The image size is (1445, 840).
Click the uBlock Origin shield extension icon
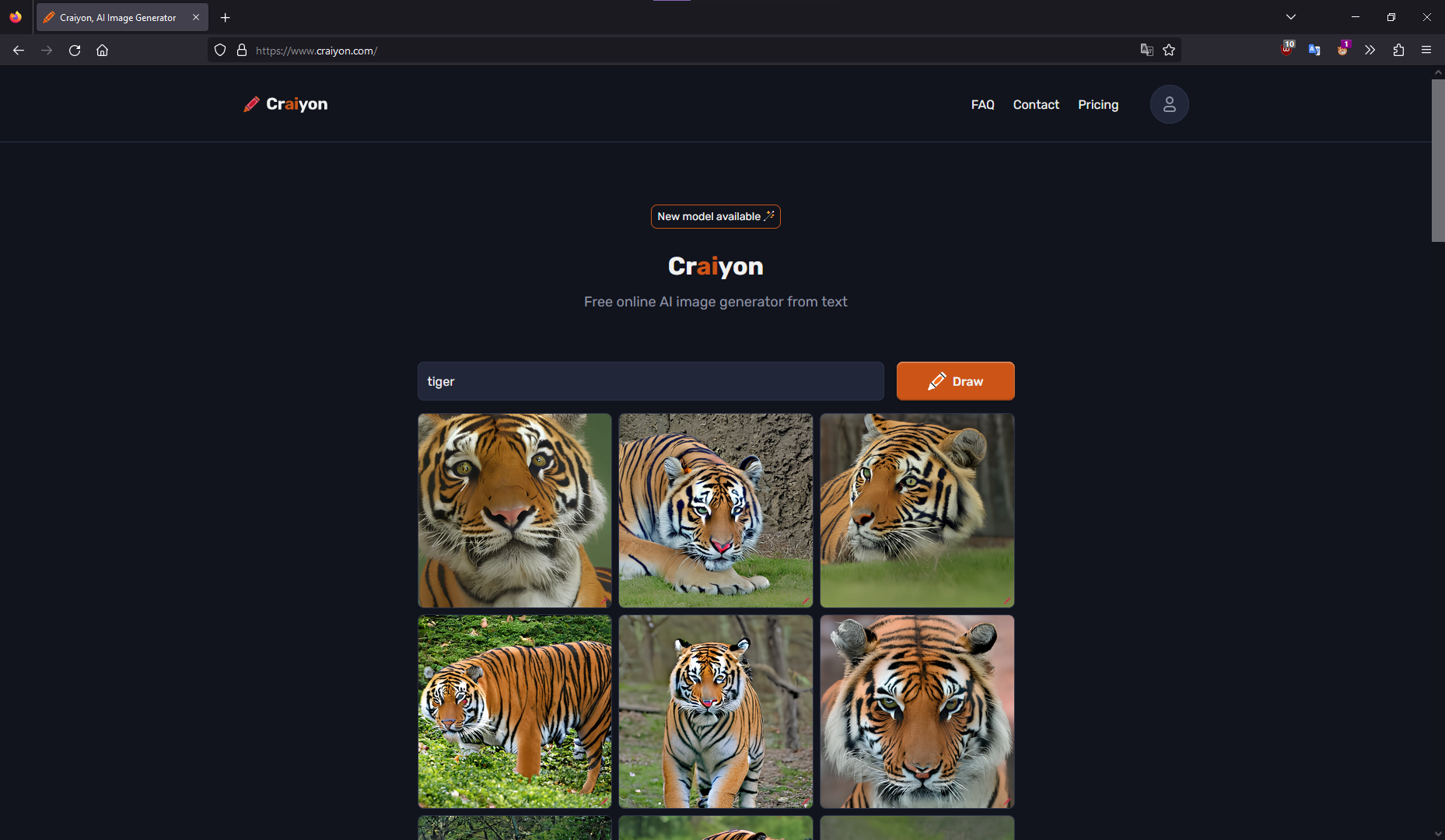coord(1286,50)
